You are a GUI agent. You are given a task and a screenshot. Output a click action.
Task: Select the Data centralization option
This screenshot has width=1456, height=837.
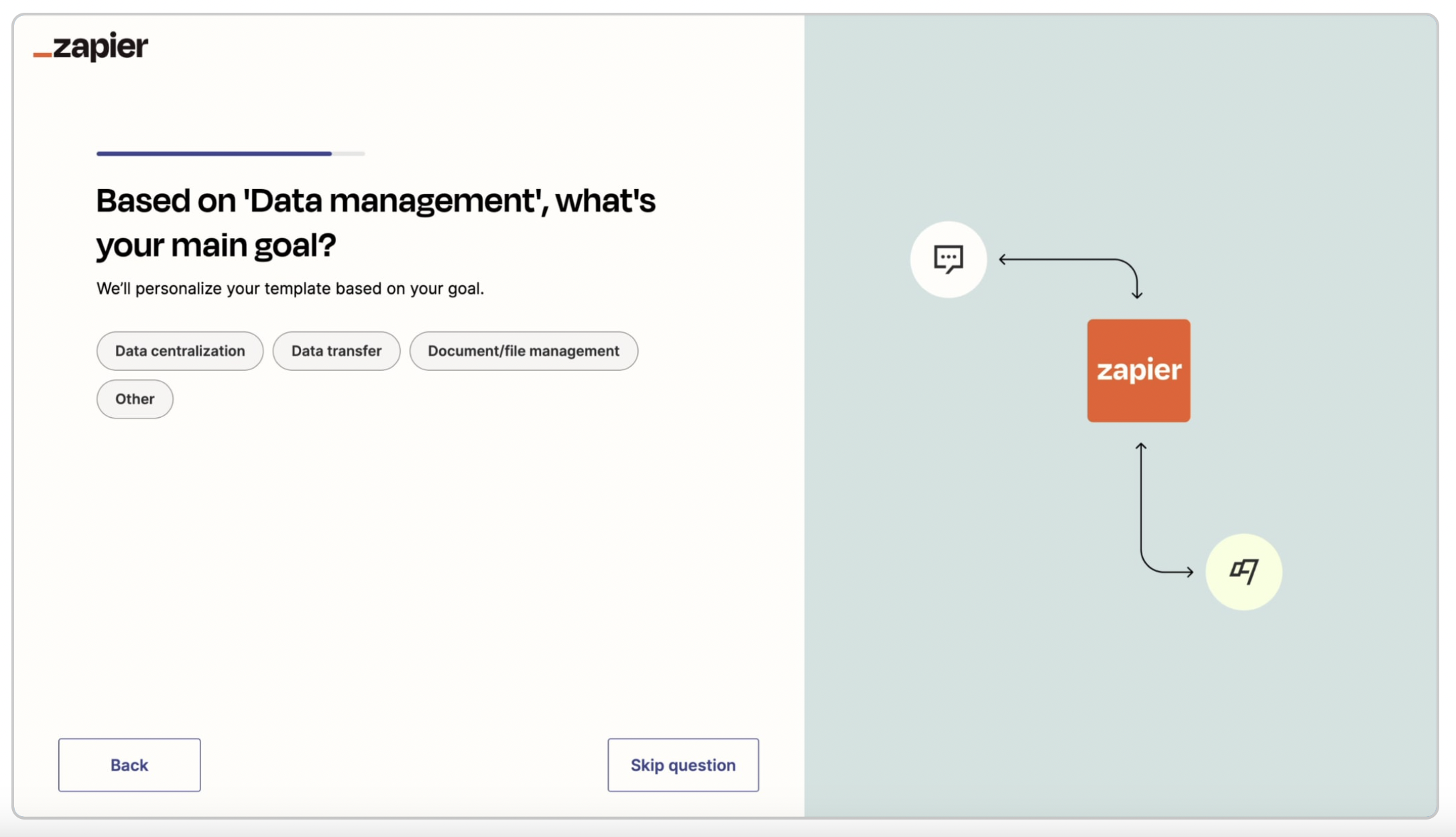click(x=180, y=351)
